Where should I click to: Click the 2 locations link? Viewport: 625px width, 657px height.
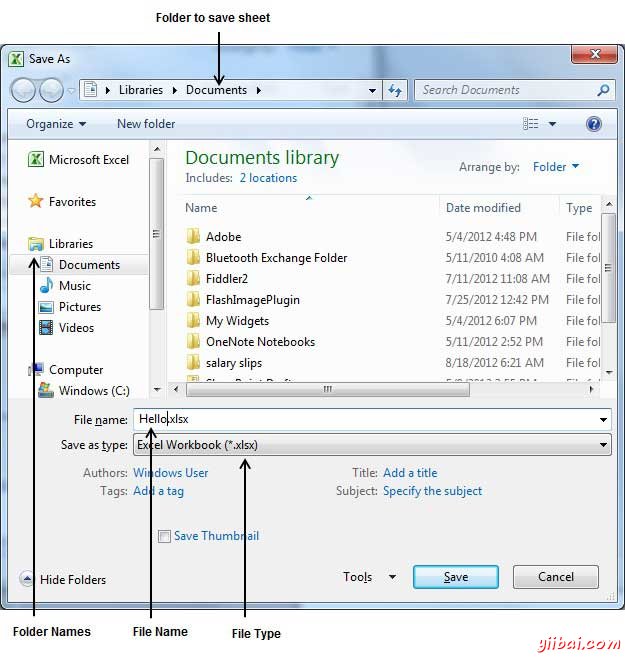pyautogui.click(x=268, y=178)
